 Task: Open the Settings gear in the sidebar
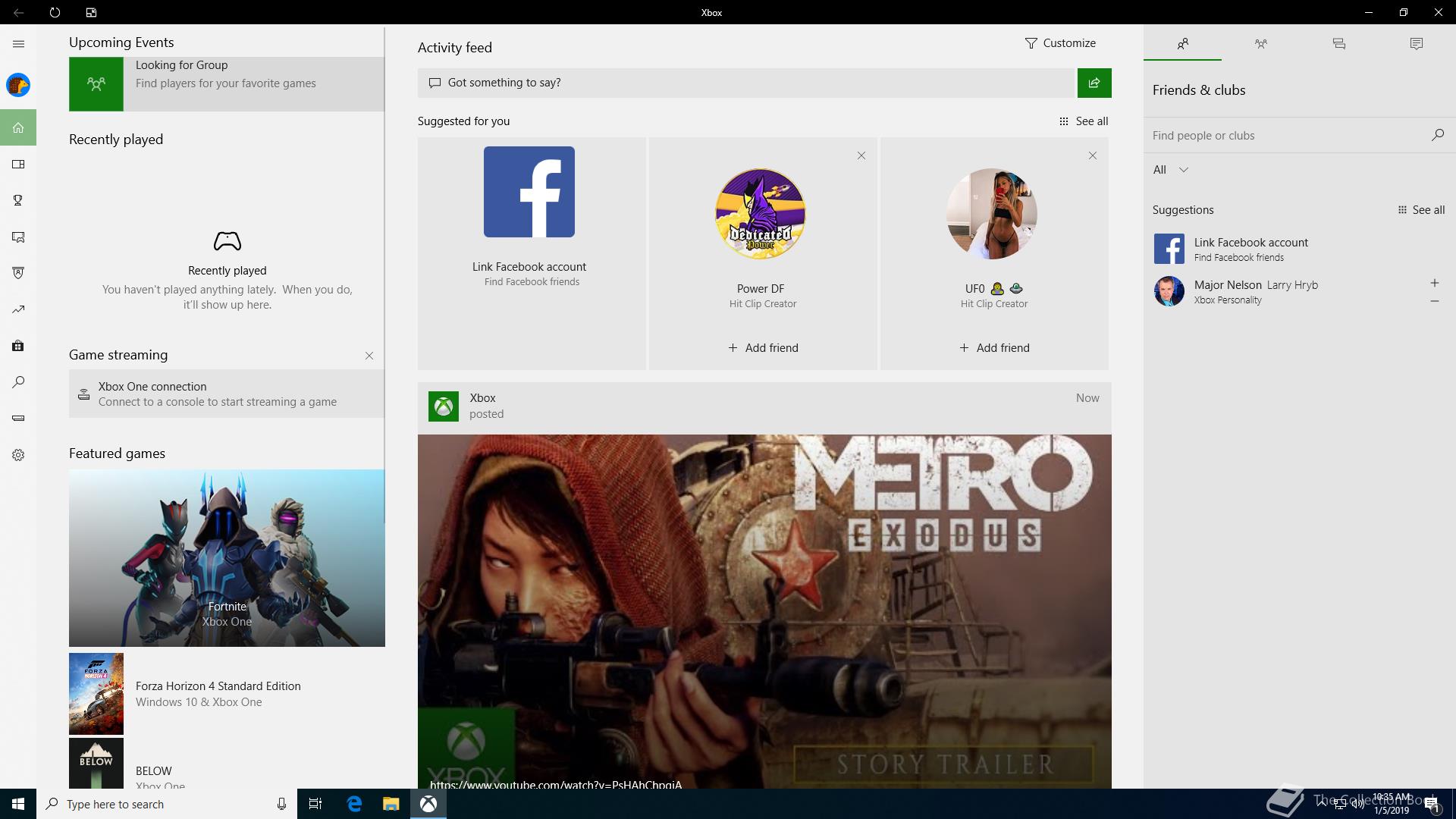[x=18, y=455]
